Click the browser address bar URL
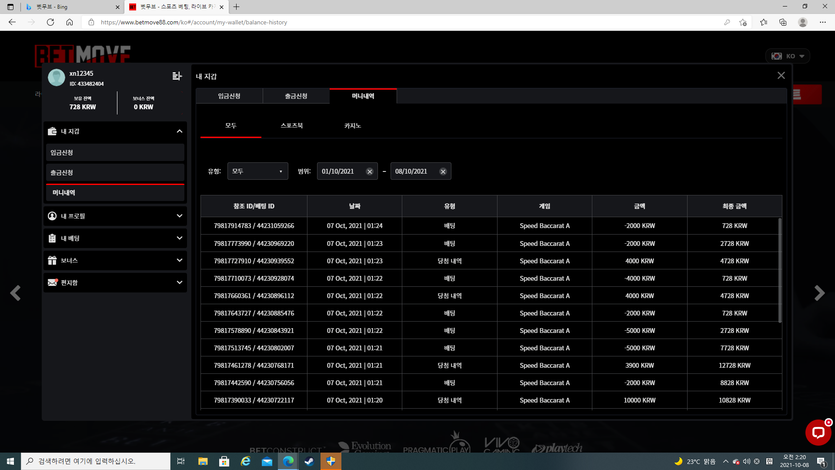The width and height of the screenshot is (835, 470). 194,22
